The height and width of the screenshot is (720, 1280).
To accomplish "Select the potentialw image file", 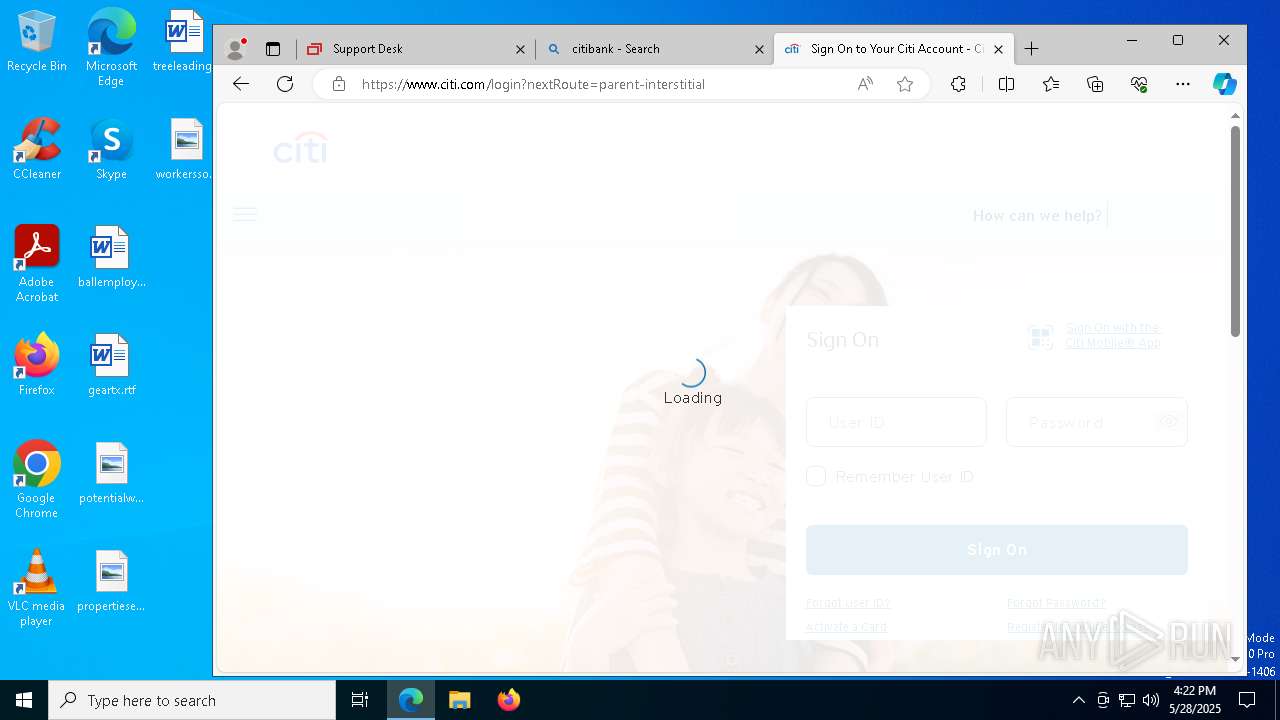I will [x=111, y=474].
